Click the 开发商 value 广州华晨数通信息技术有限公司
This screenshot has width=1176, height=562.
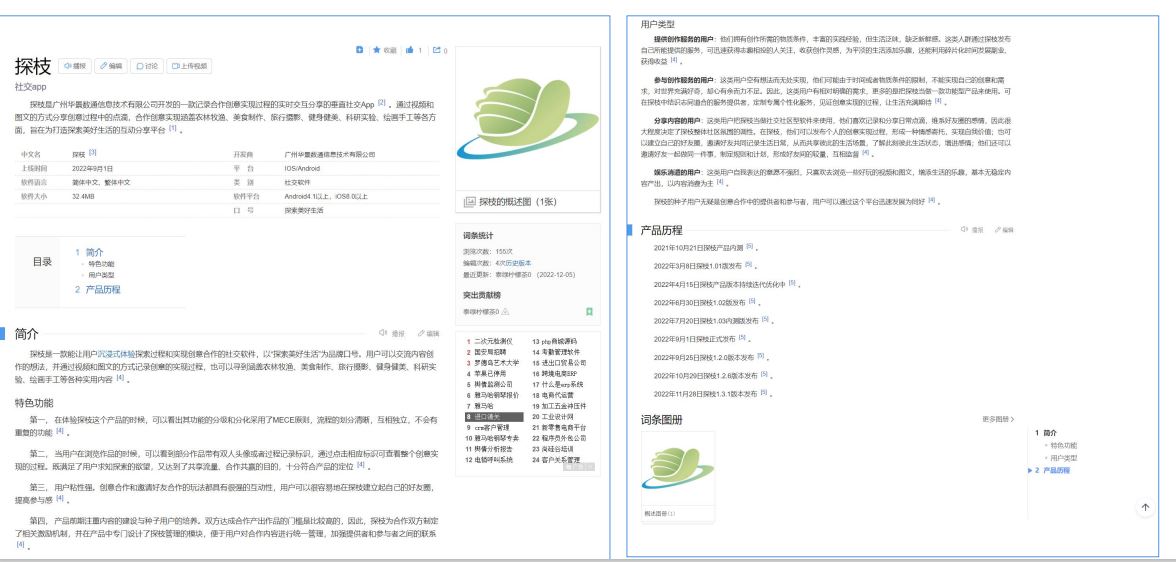[x=330, y=155]
